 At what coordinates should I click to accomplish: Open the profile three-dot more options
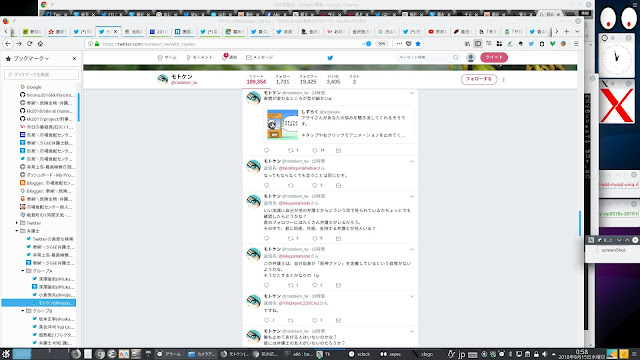click(504, 80)
